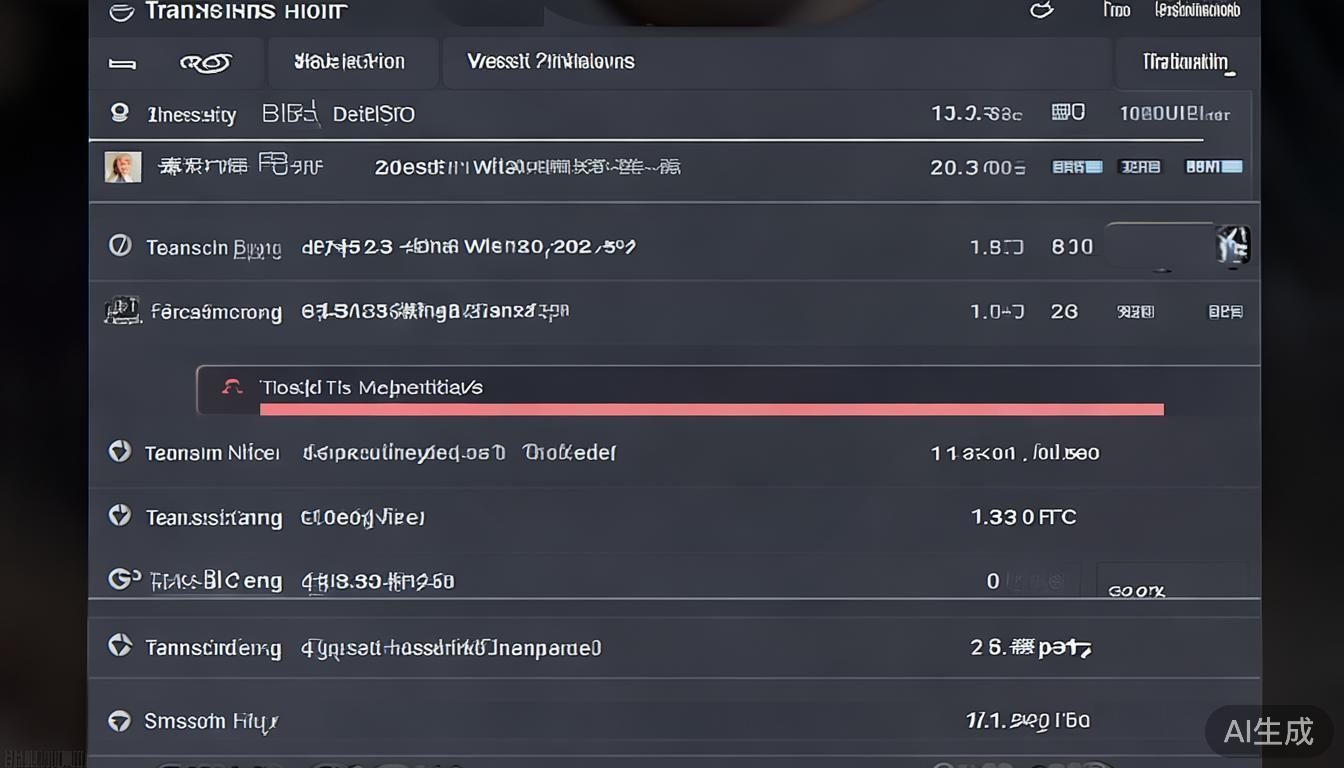The height and width of the screenshot is (768, 1344).
Task: Click the oval icon in title bar
Action: coord(121,12)
